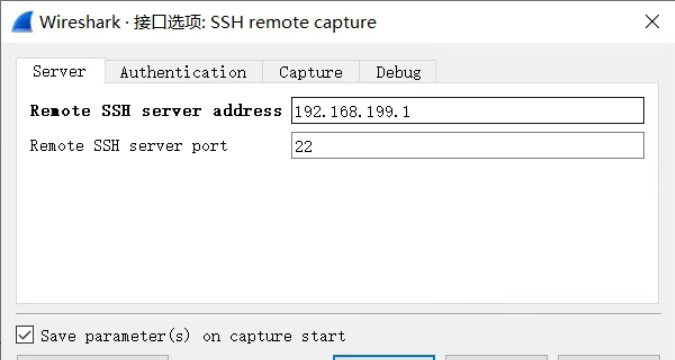Viewport: 675px width, 360px height.
Task: Click the rightmost button at the dialog bottom
Action: tap(609, 357)
